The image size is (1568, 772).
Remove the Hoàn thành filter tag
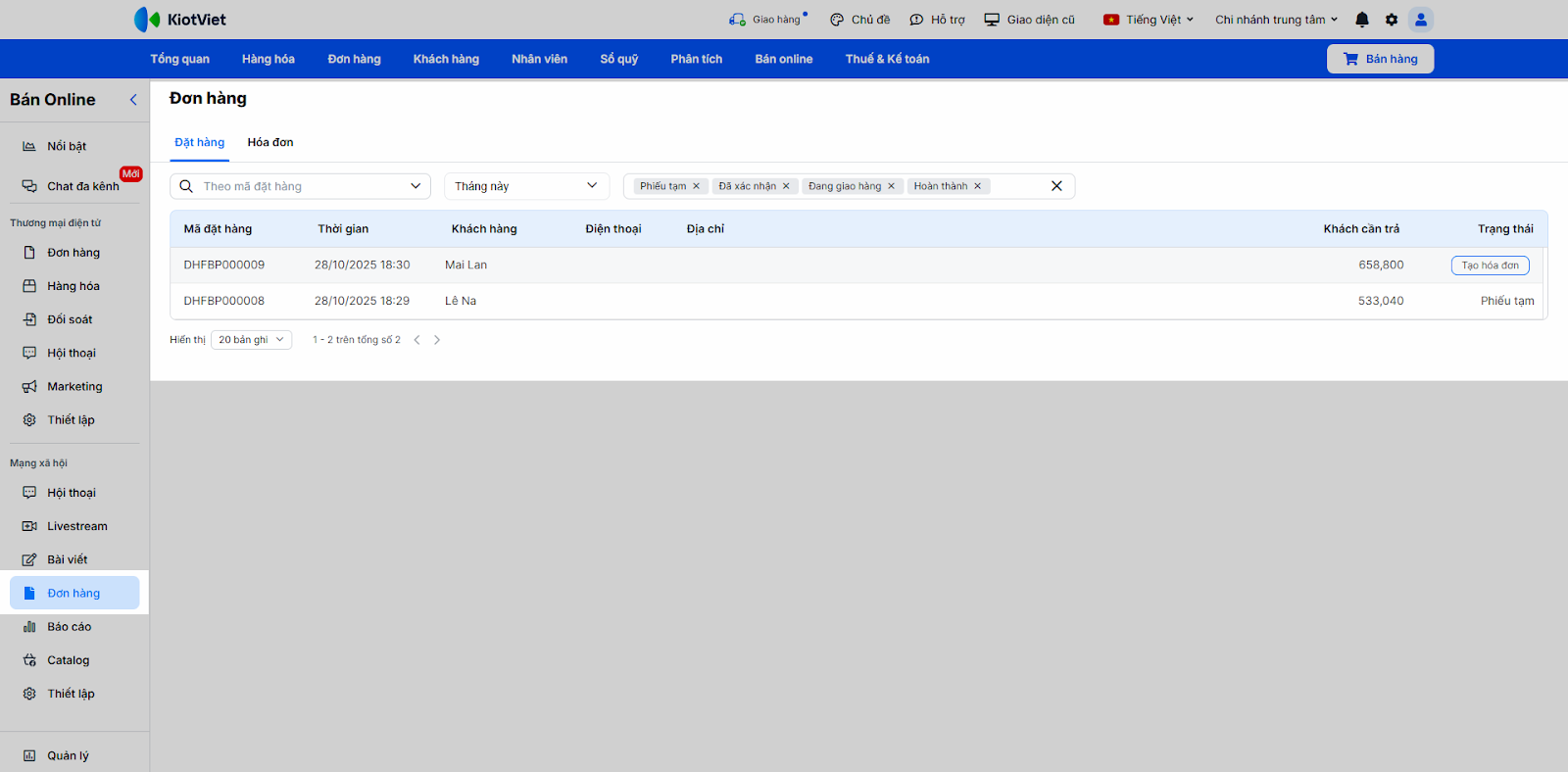[x=977, y=186]
